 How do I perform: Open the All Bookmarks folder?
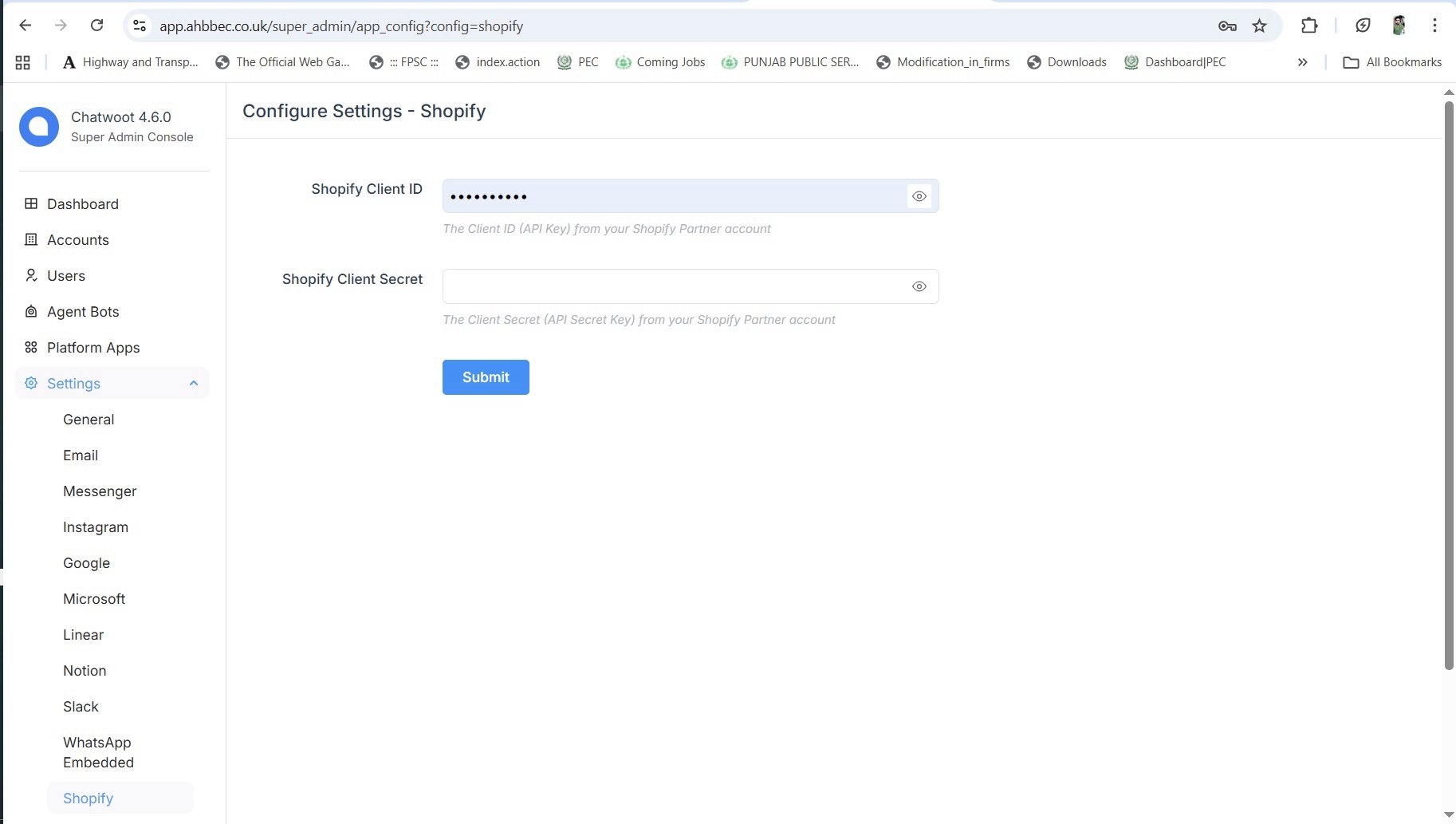1392,62
